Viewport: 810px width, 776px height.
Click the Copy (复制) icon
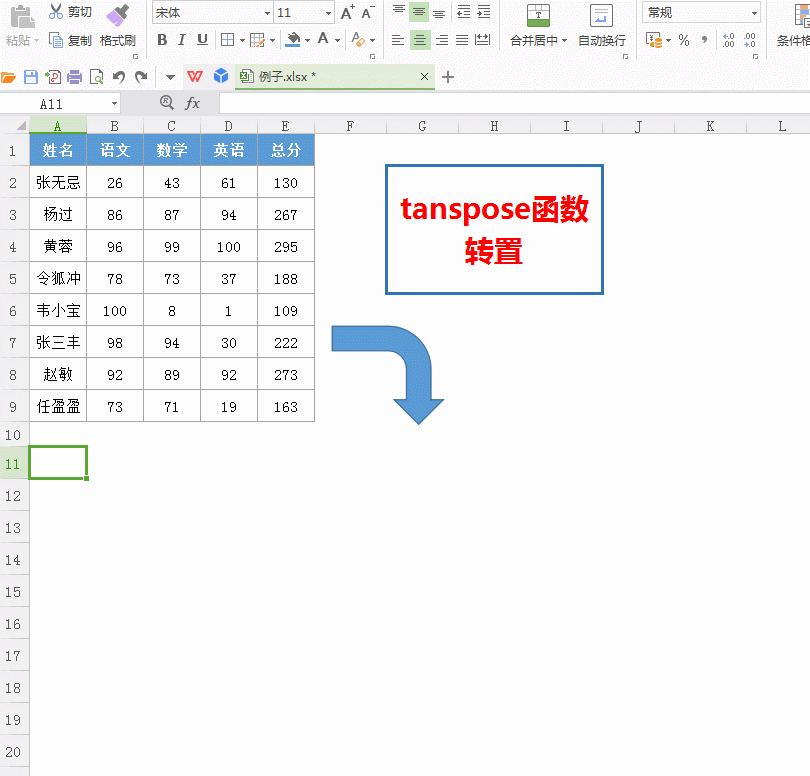tap(55, 40)
